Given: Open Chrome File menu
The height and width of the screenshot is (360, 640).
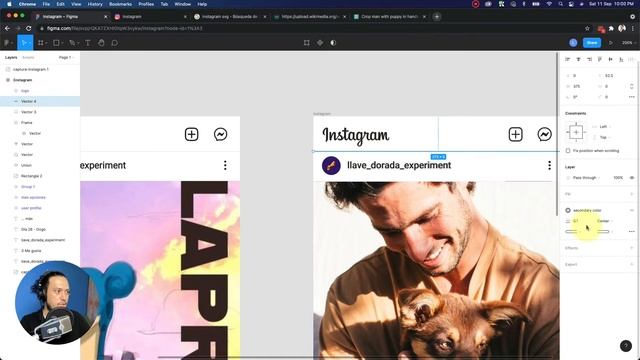Looking at the screenshot, I should pos(46,4).
